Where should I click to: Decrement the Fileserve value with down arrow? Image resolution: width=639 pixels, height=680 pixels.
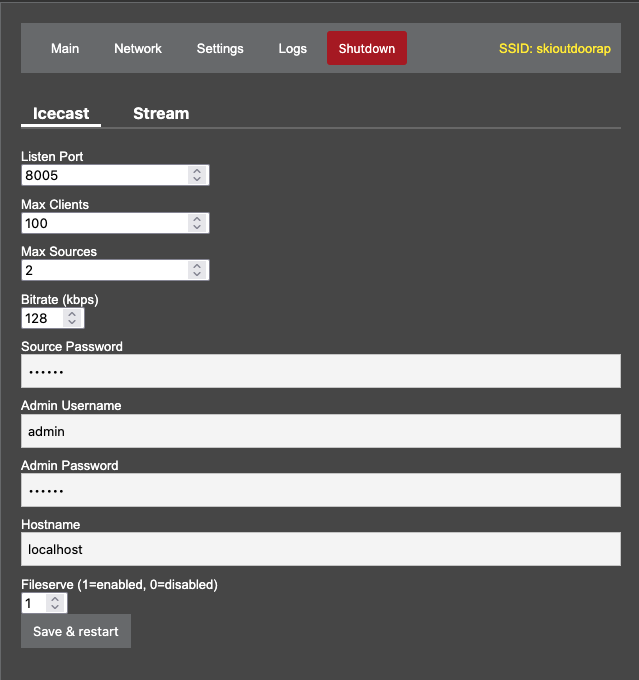pos(54,608)
